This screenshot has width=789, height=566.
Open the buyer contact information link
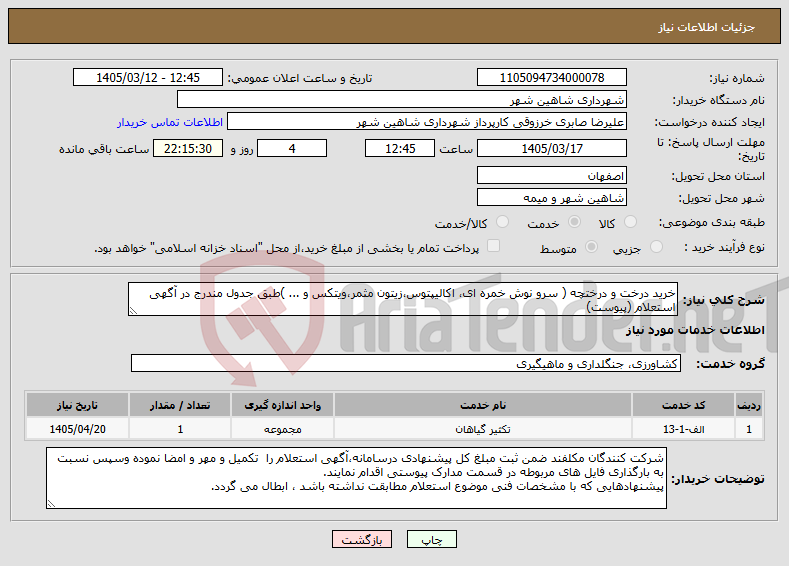tap(170, 122)
